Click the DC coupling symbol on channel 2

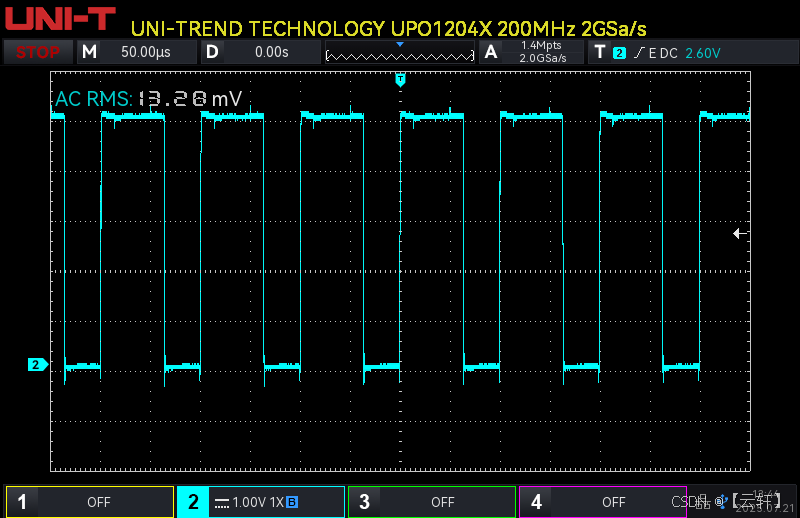click(221, 503)
